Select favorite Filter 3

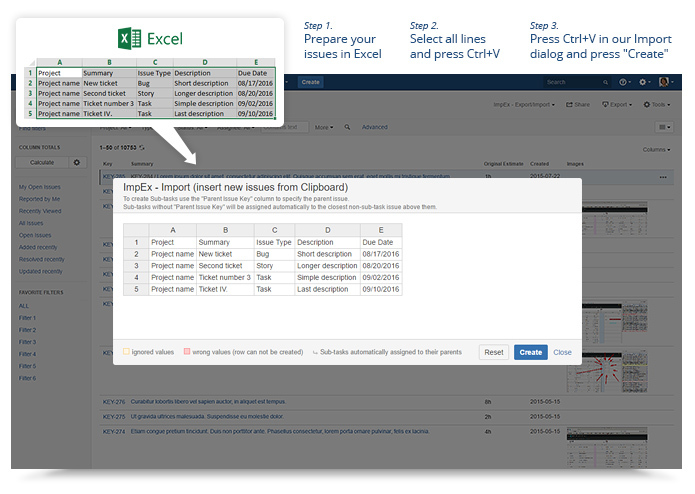coord(27,342)
